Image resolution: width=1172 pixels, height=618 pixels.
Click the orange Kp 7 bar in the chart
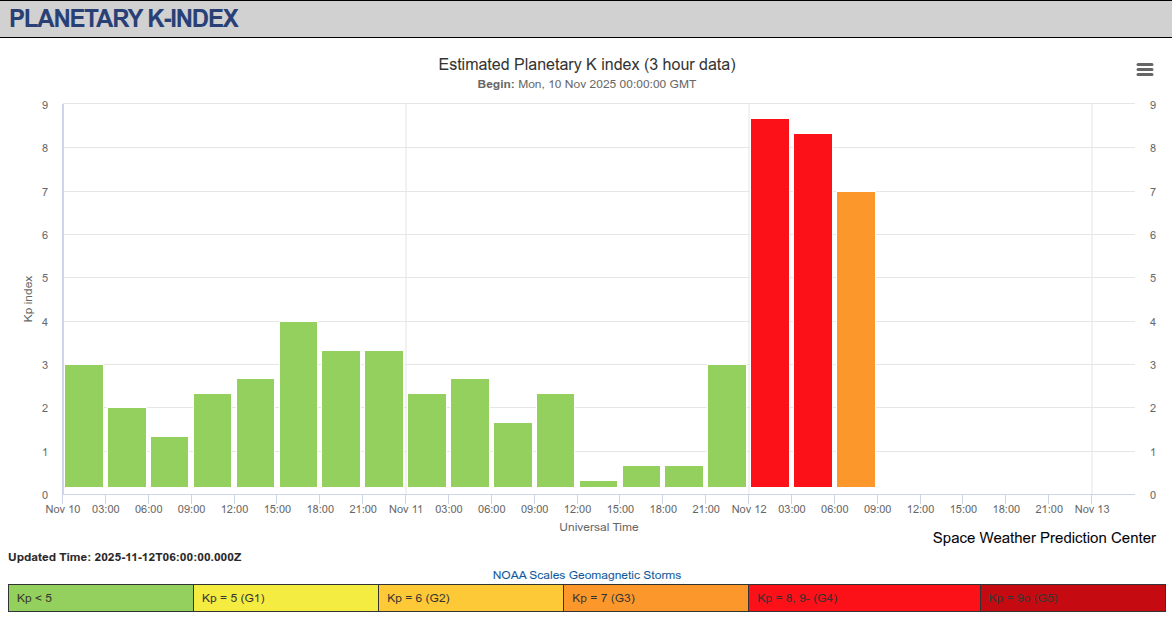point(856,339)
